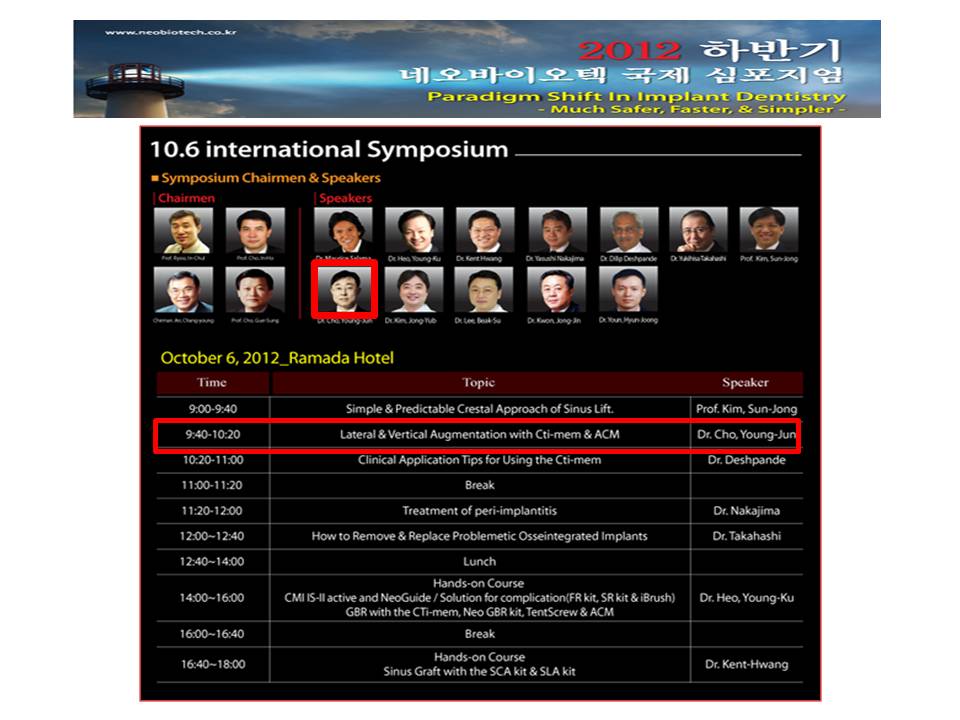Click the Dr. Kwon, Jong-Jin photo

click(557, 290)
